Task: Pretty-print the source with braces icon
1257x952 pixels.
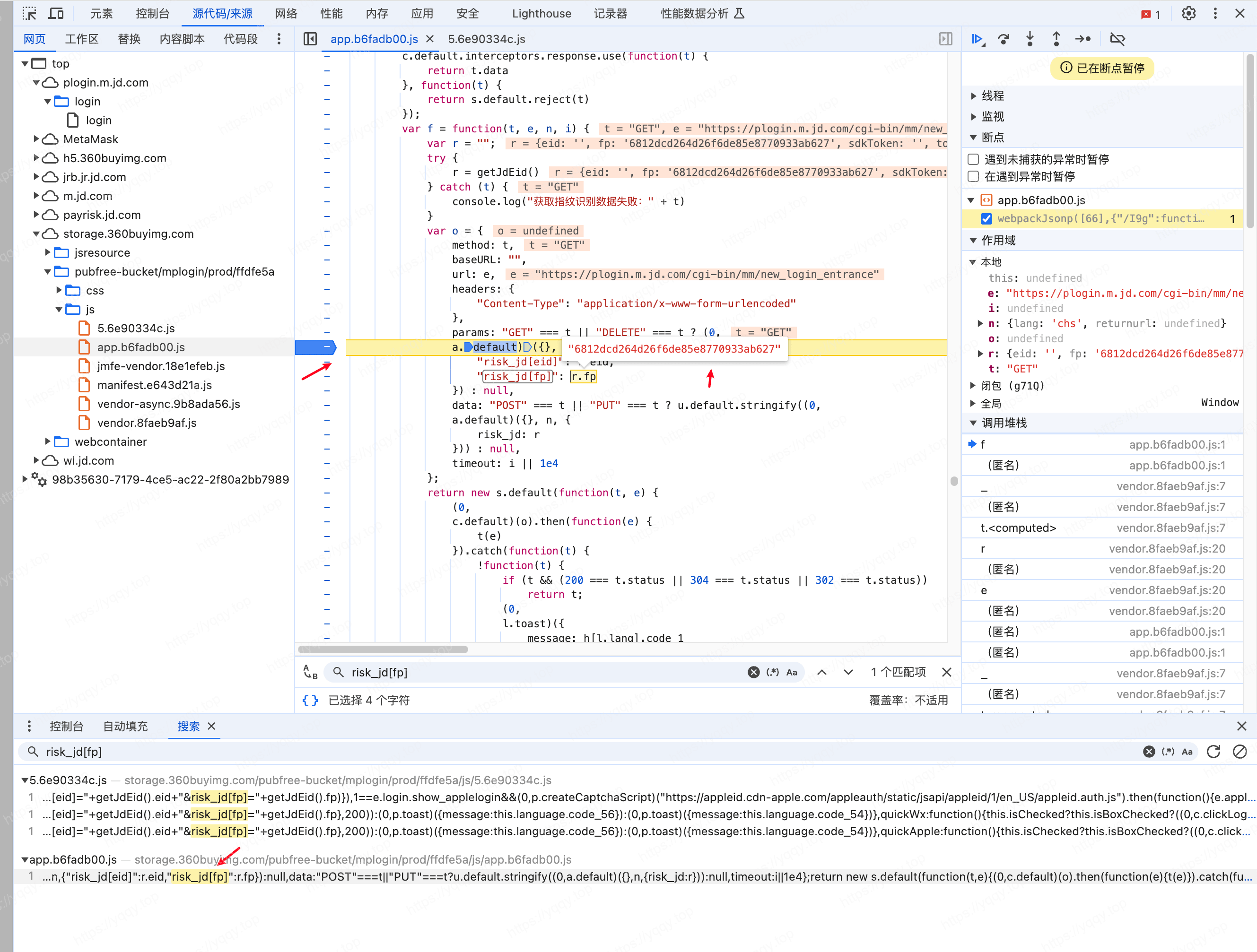Action: (310, 700)
